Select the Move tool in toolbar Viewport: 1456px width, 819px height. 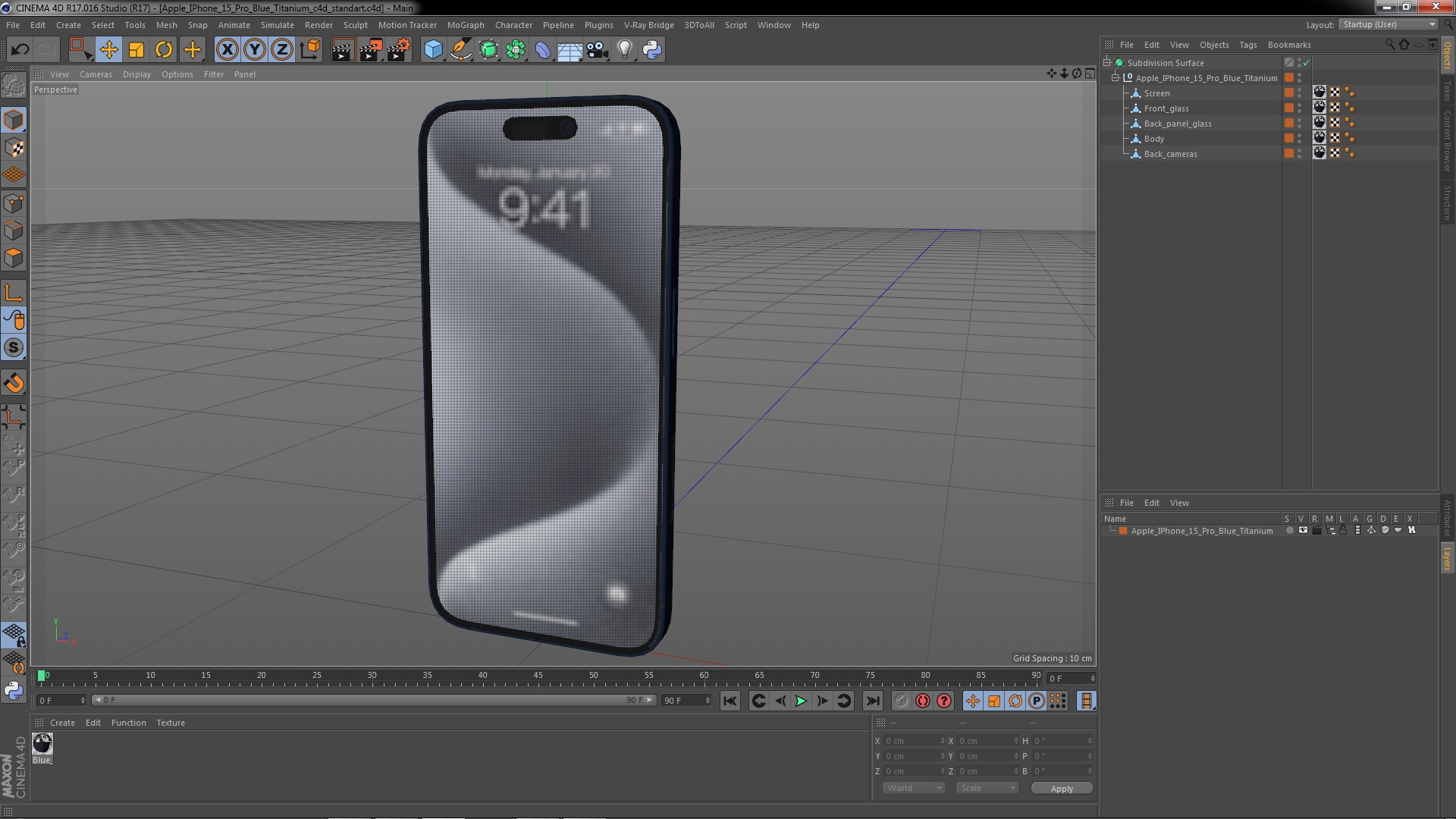point(108,49)
